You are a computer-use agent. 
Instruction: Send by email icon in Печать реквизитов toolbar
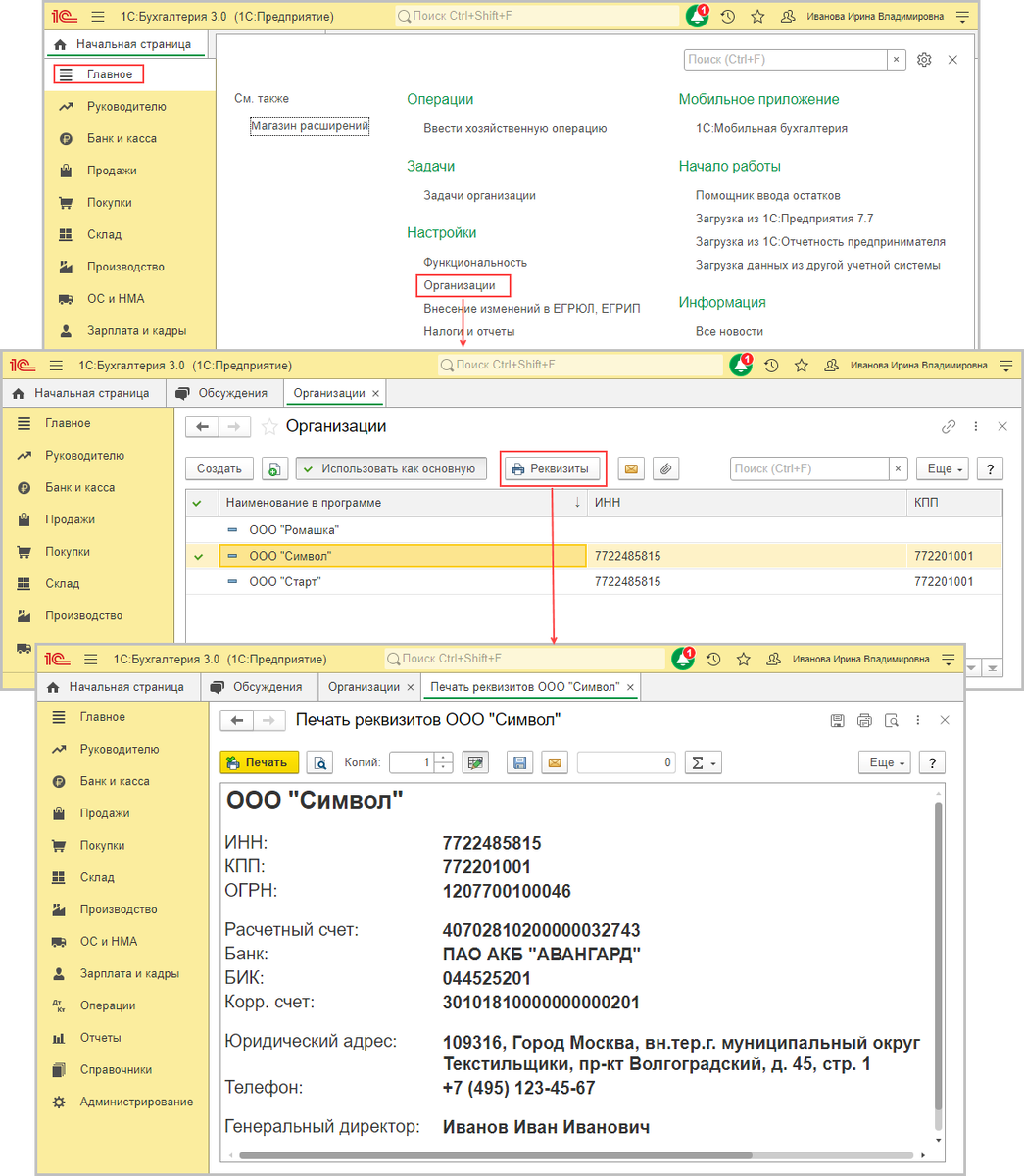pyautogui.click(x=555, y=762)
